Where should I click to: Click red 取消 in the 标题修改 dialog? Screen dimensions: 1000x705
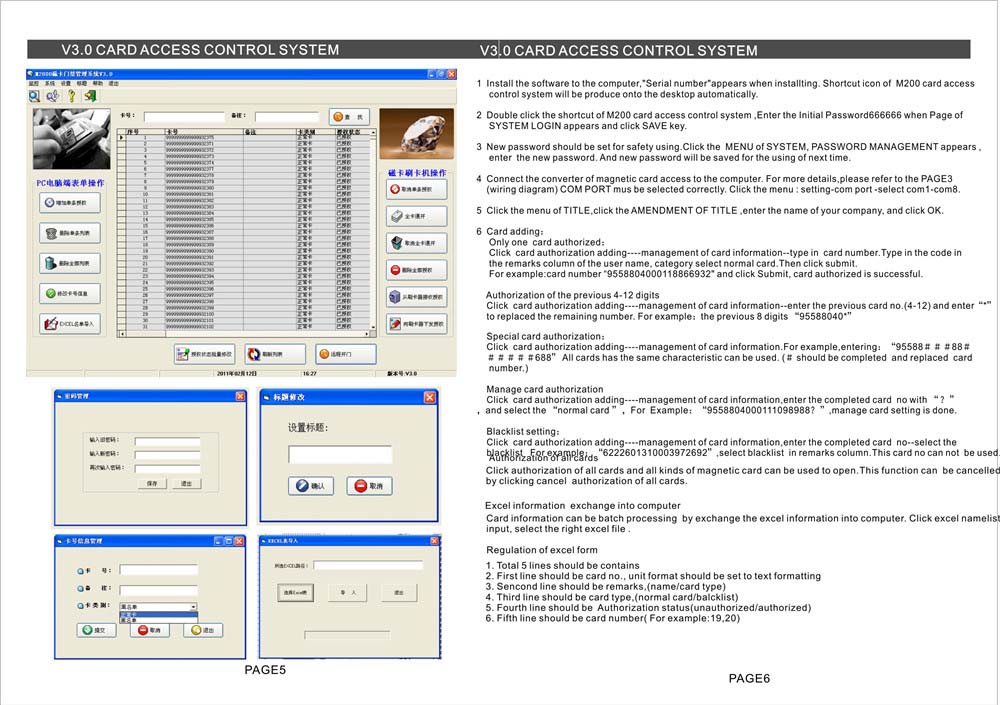coord(369,486)
